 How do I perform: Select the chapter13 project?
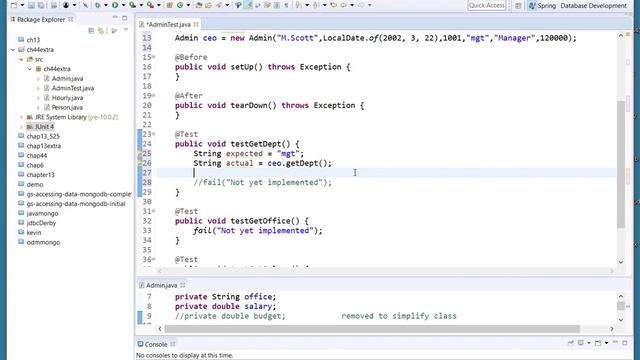click(40, 175)
